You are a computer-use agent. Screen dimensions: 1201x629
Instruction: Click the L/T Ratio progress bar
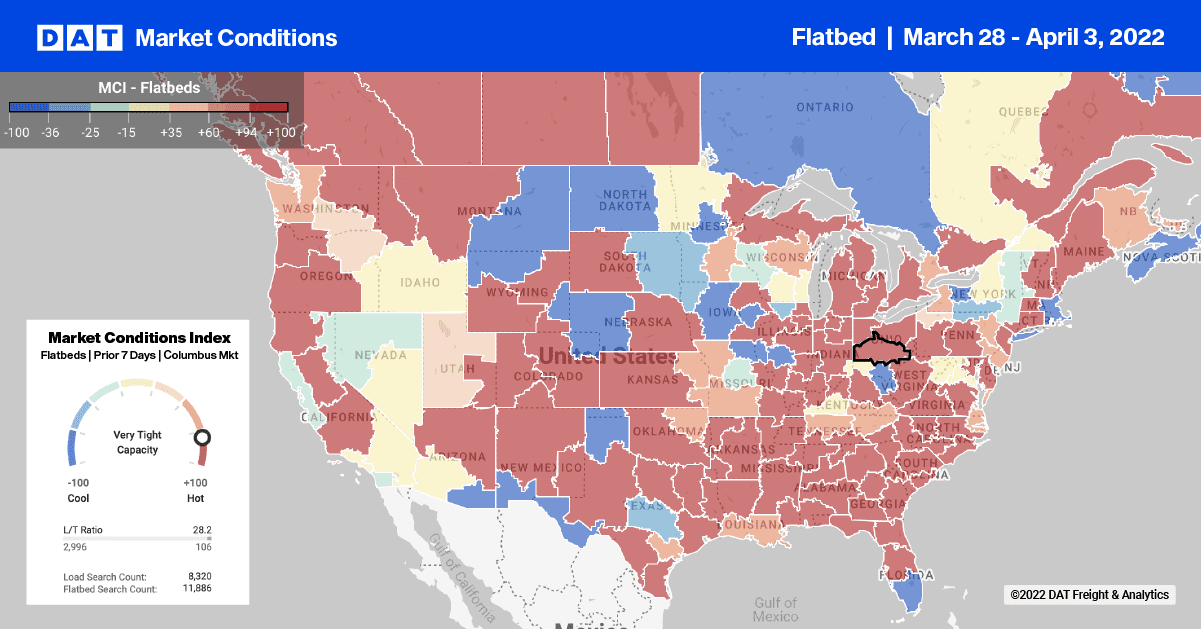coord(136,537)
